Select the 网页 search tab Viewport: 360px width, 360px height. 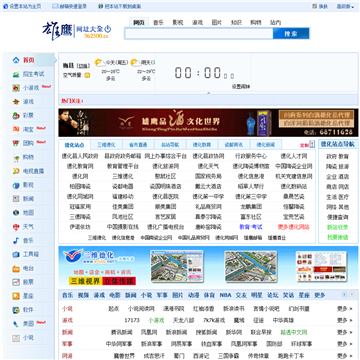139,23
